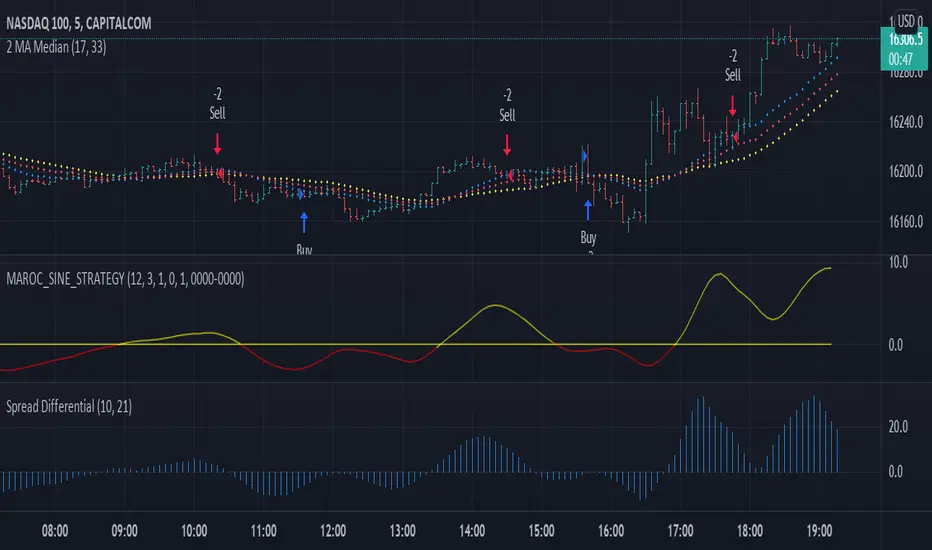Open the NASDAQ 100 symbol title
Screen dimensions: 932x550
click(x=78, y=23)
